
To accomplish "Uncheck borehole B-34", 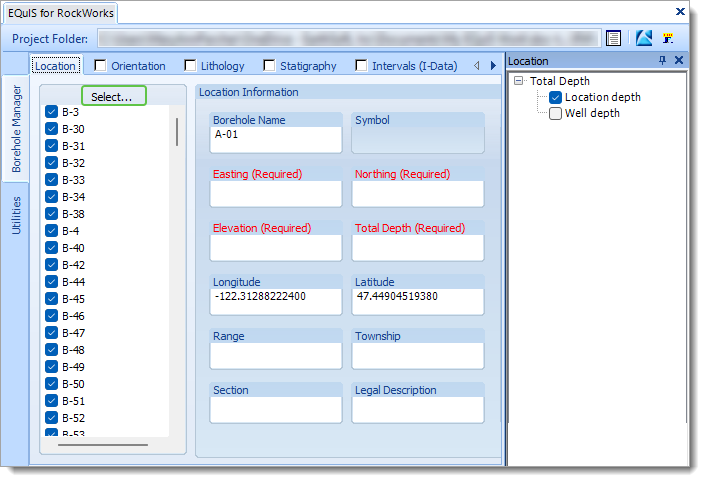I will pos(52,196).
